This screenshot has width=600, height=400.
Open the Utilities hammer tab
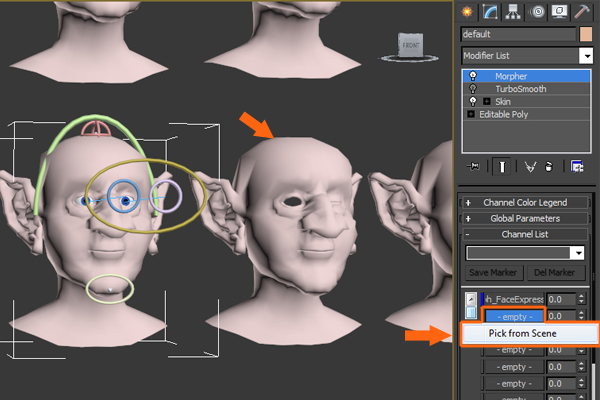(x=582, y=12)
